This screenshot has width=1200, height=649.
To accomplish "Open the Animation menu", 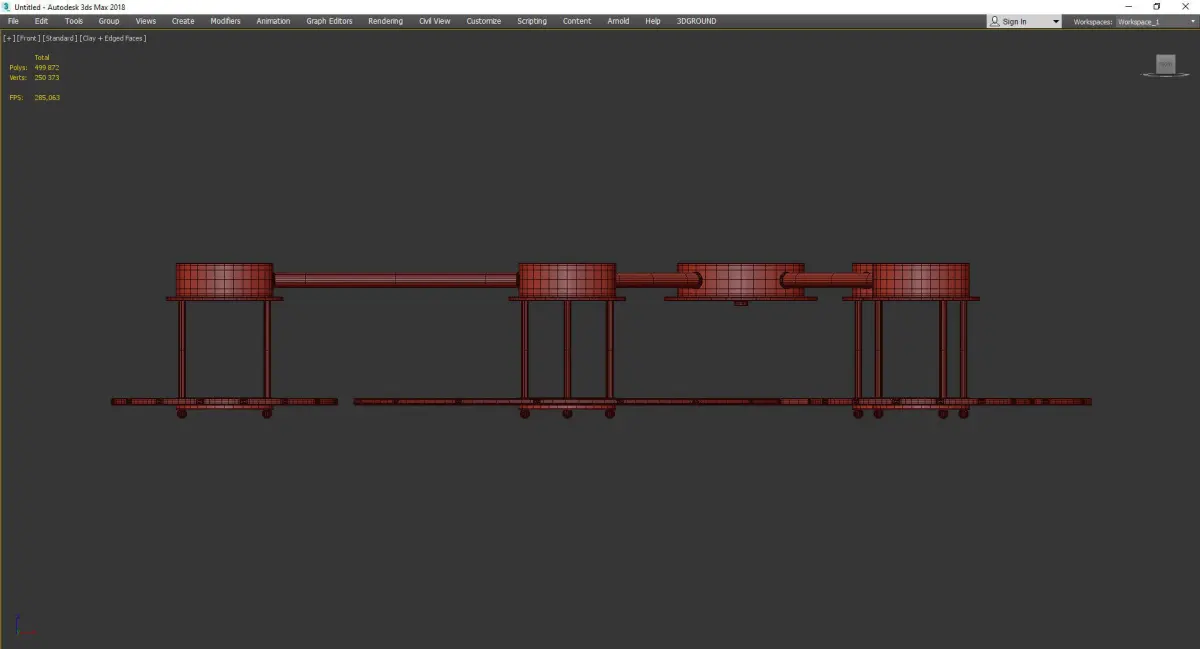I will click(273, 21).
